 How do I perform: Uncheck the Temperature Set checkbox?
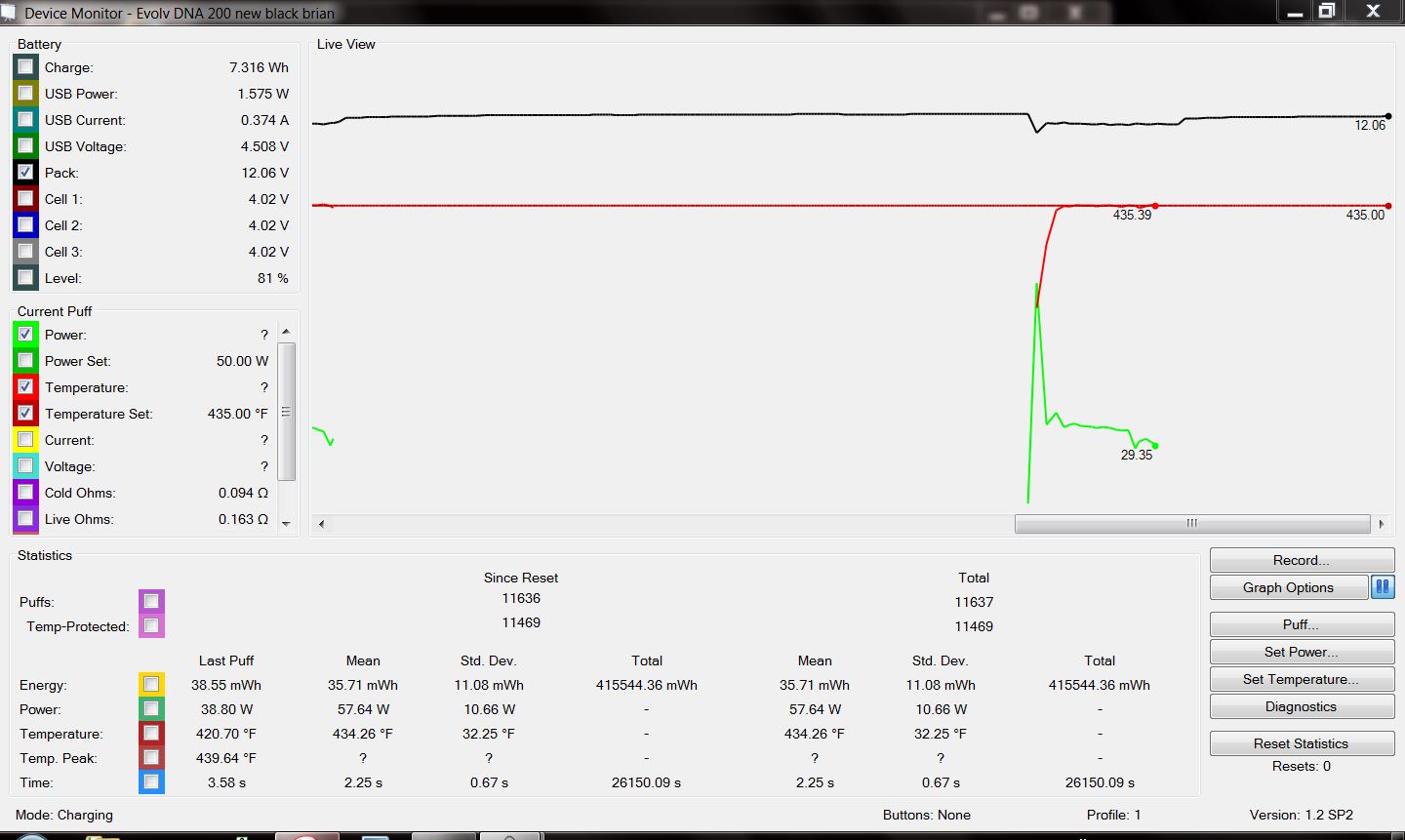coord(25,413)
